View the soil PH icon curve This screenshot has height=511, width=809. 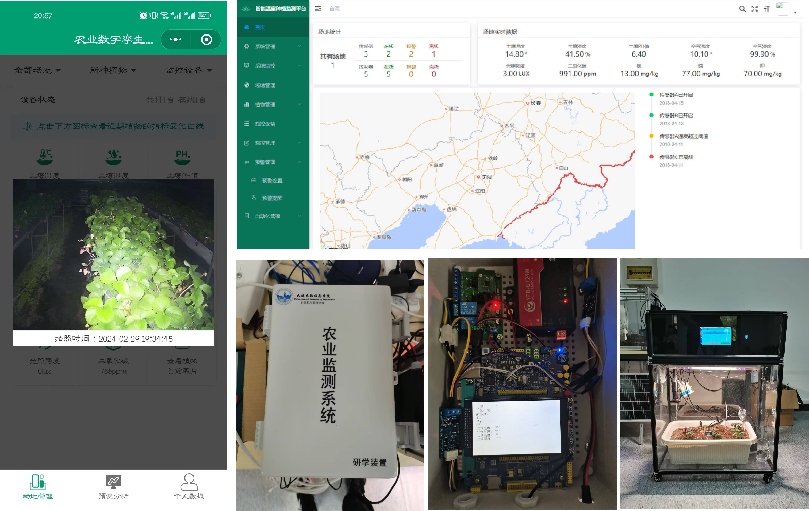(182, 156)
